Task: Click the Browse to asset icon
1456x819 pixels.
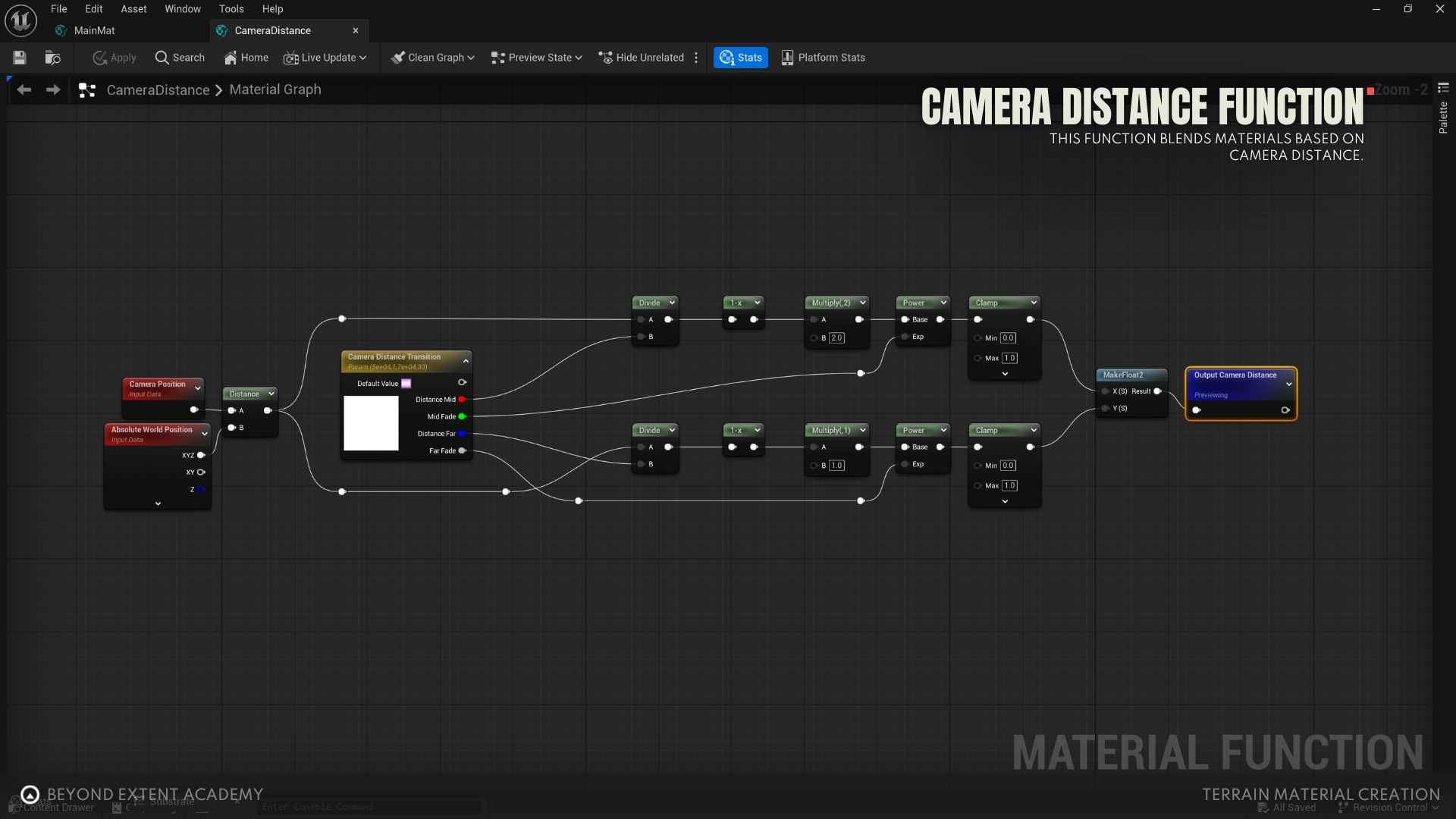Action: (x=52, y=58)
